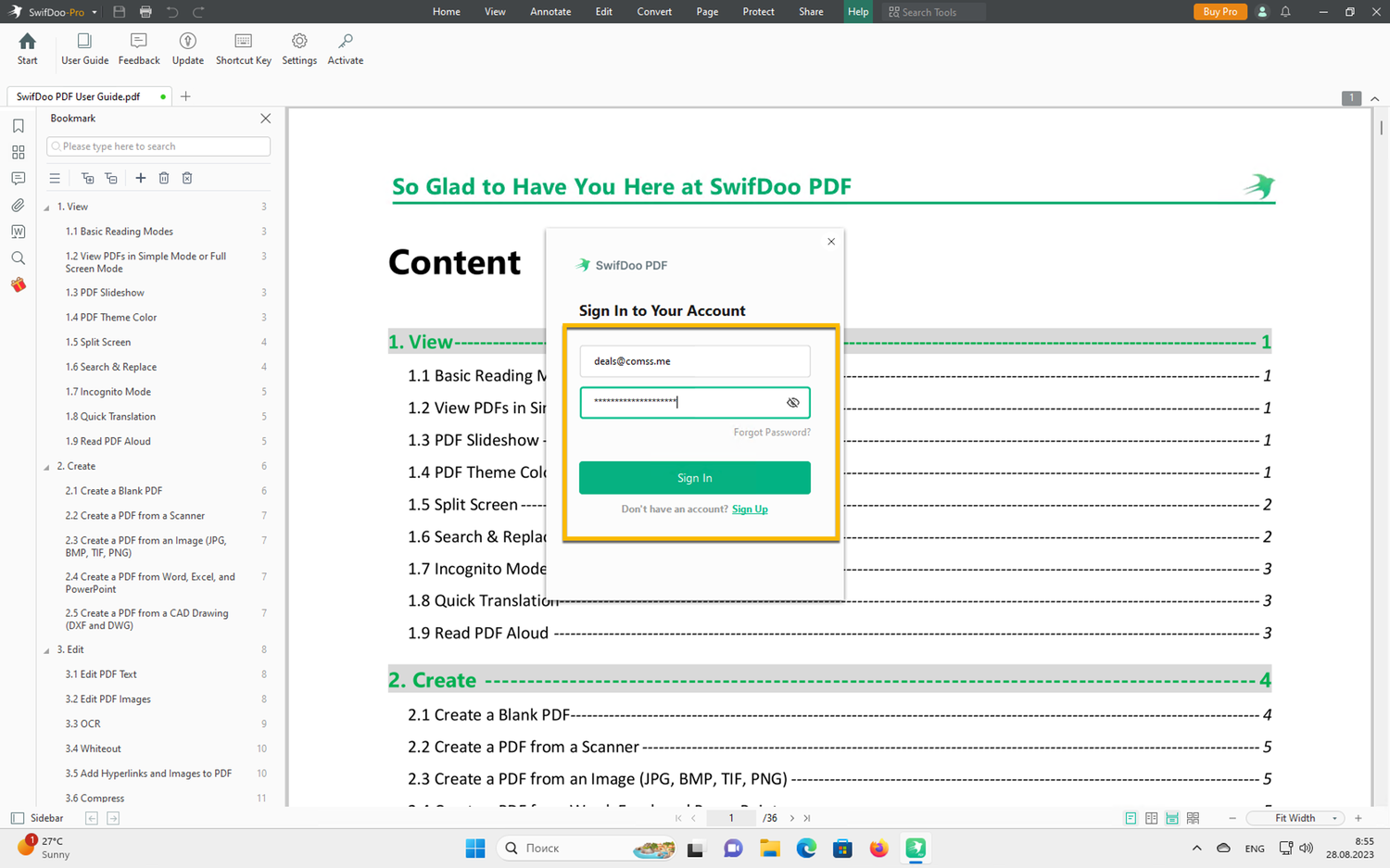Zoom out with the minus button
The width and height of the screenshot is (1390, 868).
click(x=1232, y=818)
